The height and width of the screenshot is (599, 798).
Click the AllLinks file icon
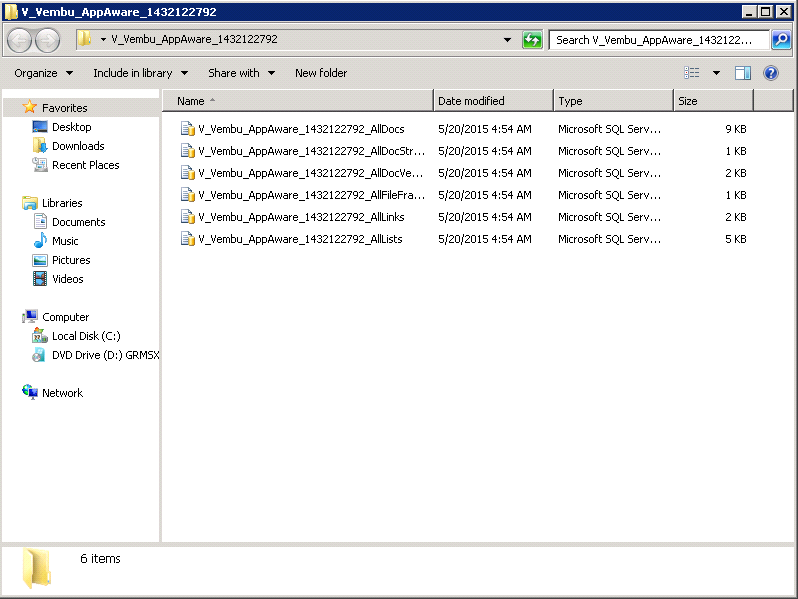pos(188,217)
